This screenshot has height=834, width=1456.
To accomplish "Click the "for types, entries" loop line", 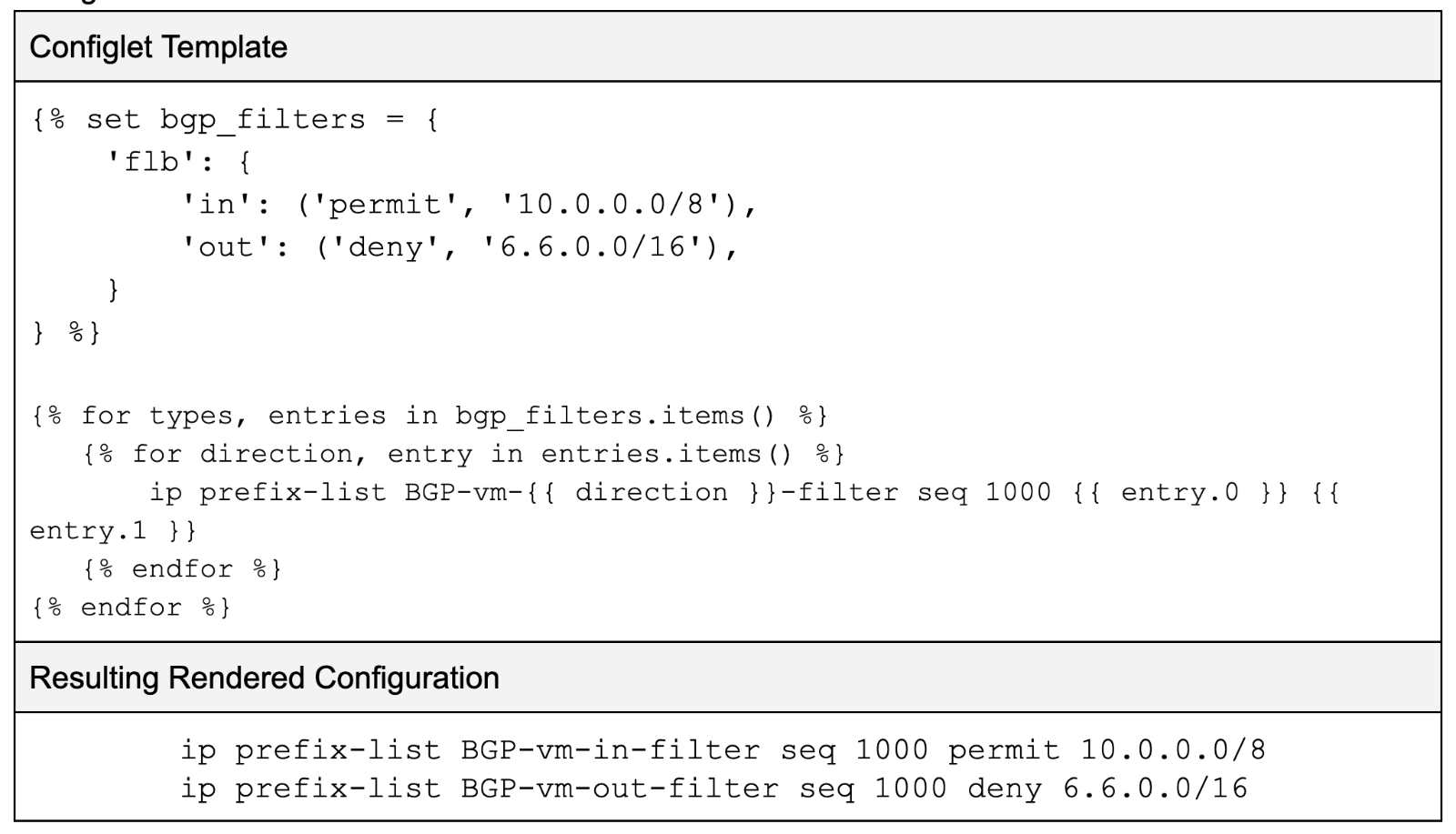I will coord(430,417).
